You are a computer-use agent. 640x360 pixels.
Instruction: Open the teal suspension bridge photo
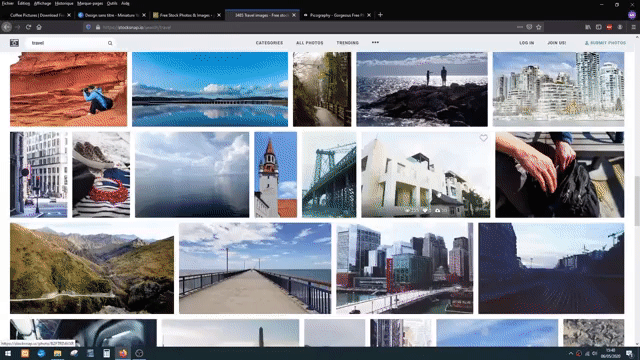click(329, 174)
